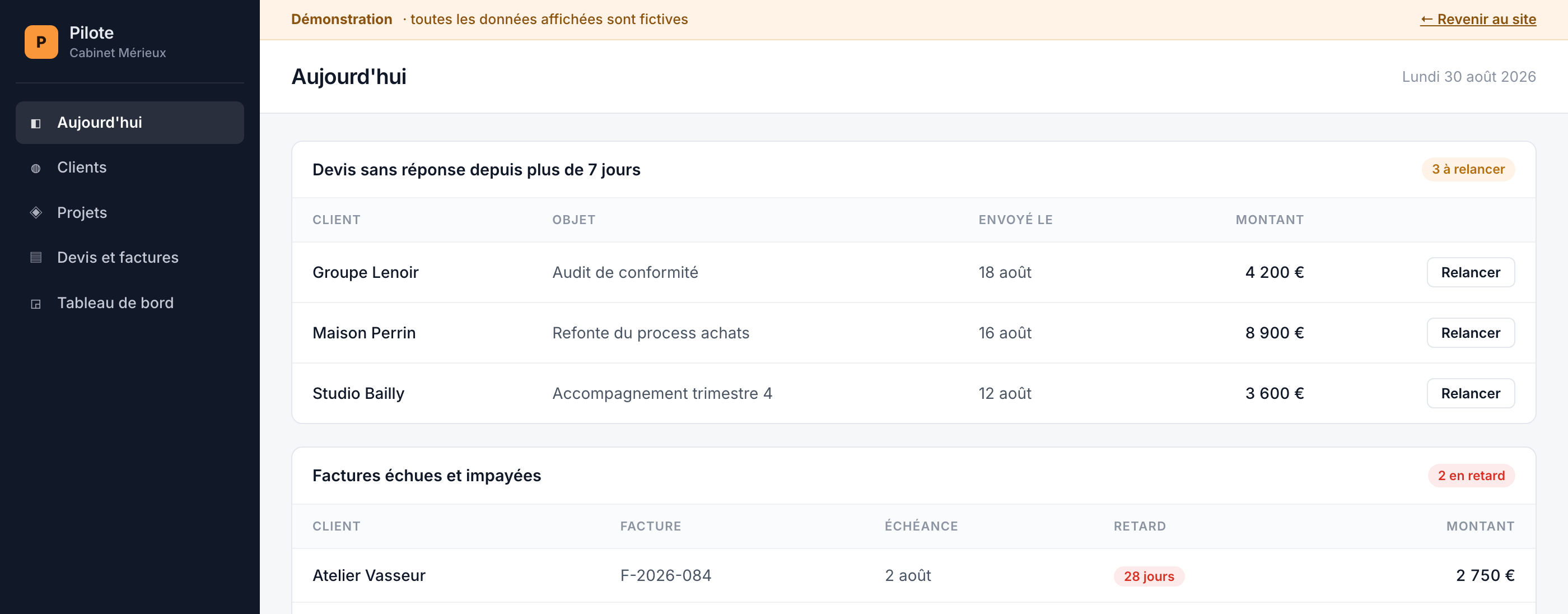Click the Clients sidebar icon
This screenshot has height=614, width=1568.
click(x=36, y=168)
